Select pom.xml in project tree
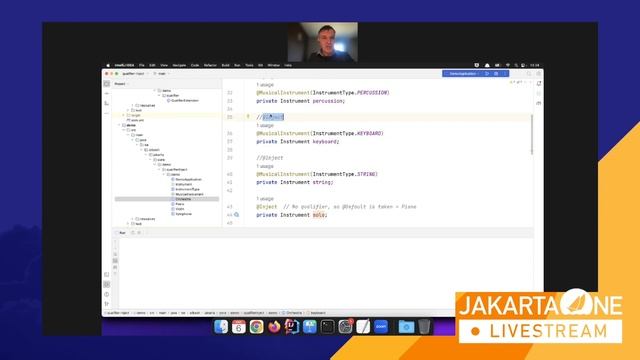Image resolution: width=640 pixels, height=360 pixels. coord(137,120)
